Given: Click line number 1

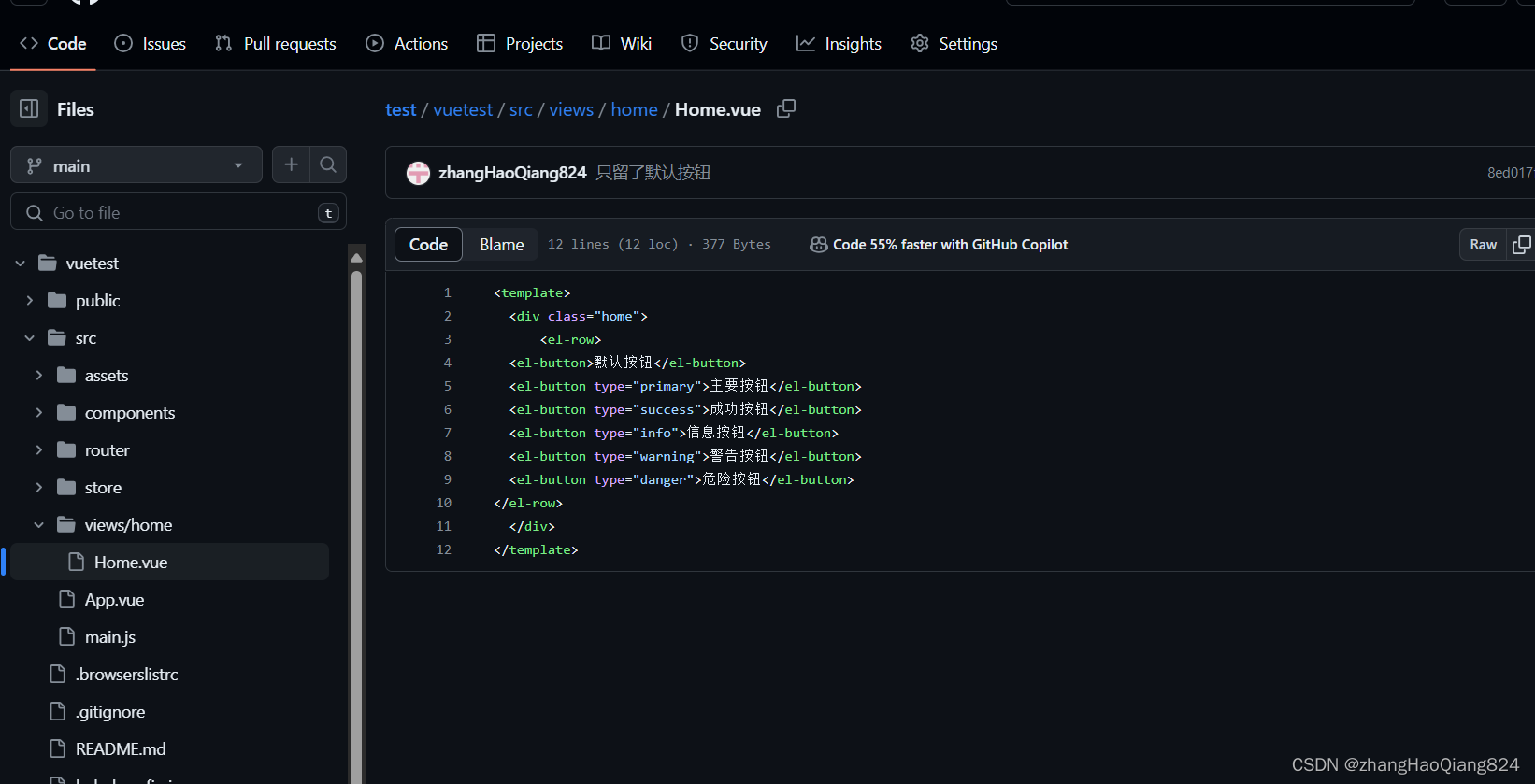Looking at the screenshot, I should coord(447,292).
